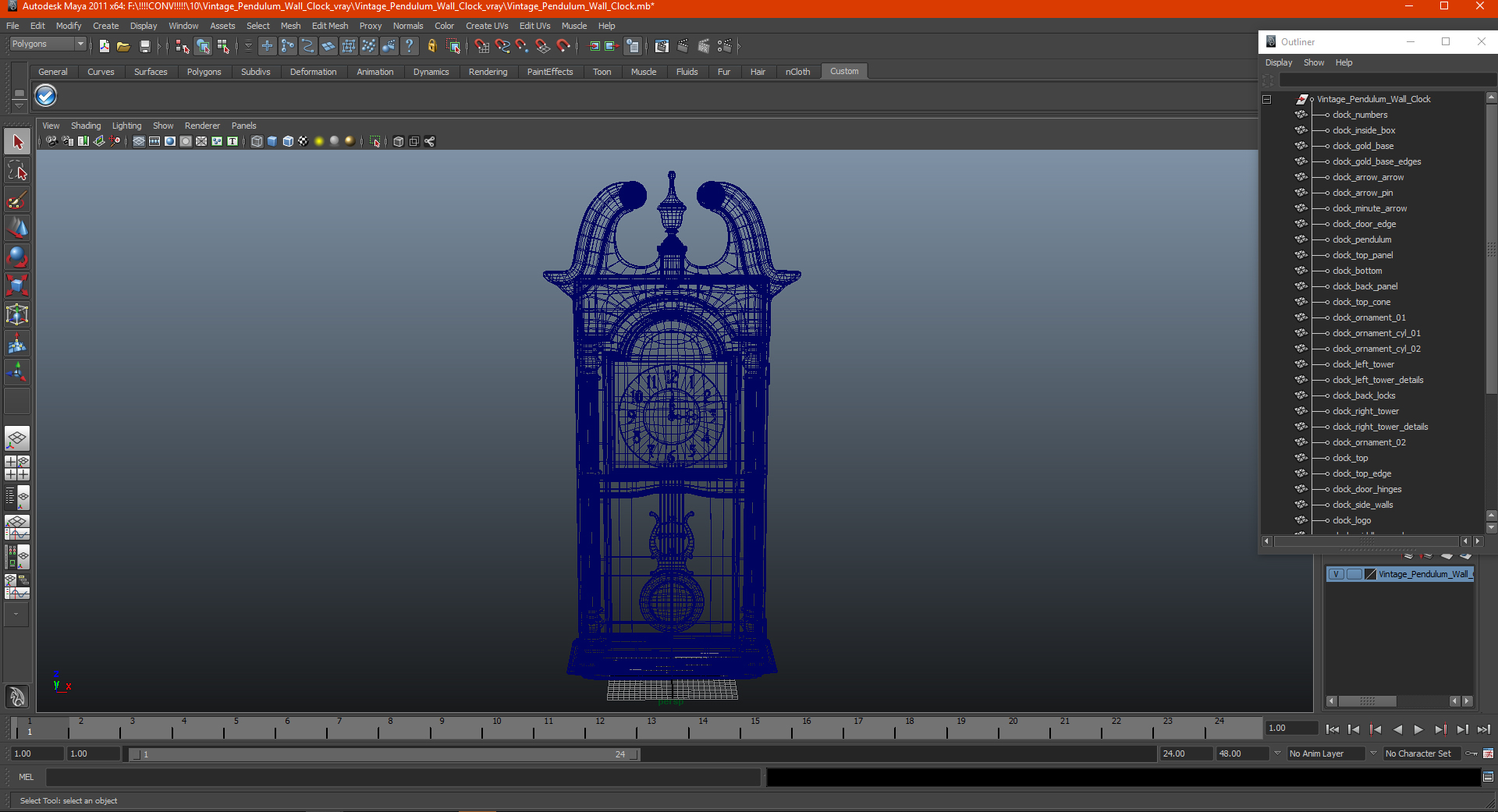Open the Shading panel menu
Image resolution: width=1498 pixels, height=812 pixels.
(x=86, y=126)
